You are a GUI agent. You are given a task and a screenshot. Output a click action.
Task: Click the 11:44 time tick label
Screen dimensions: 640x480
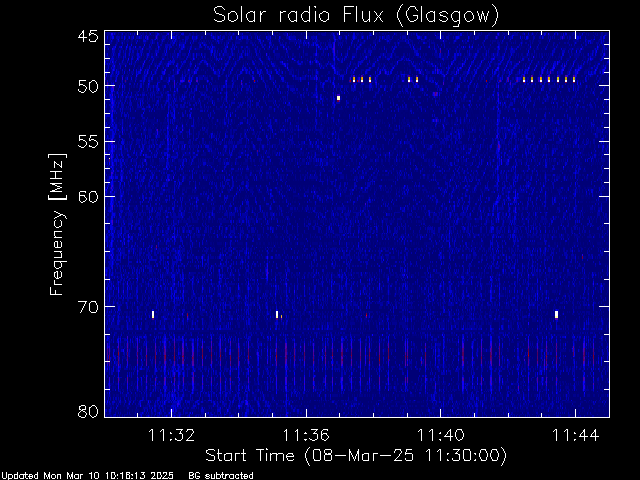[576, 435]
